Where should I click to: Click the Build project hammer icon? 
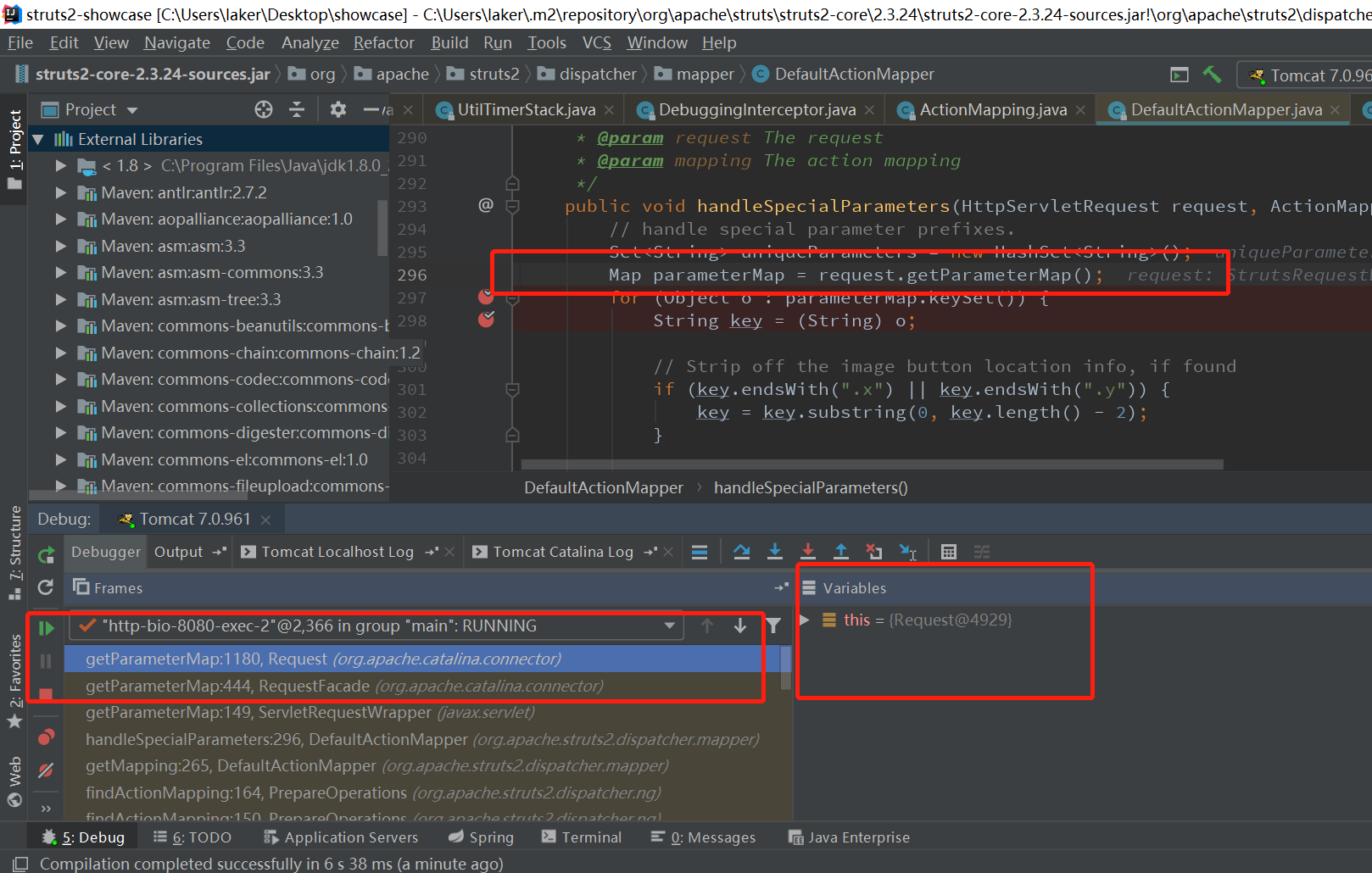pos(1212,75)
